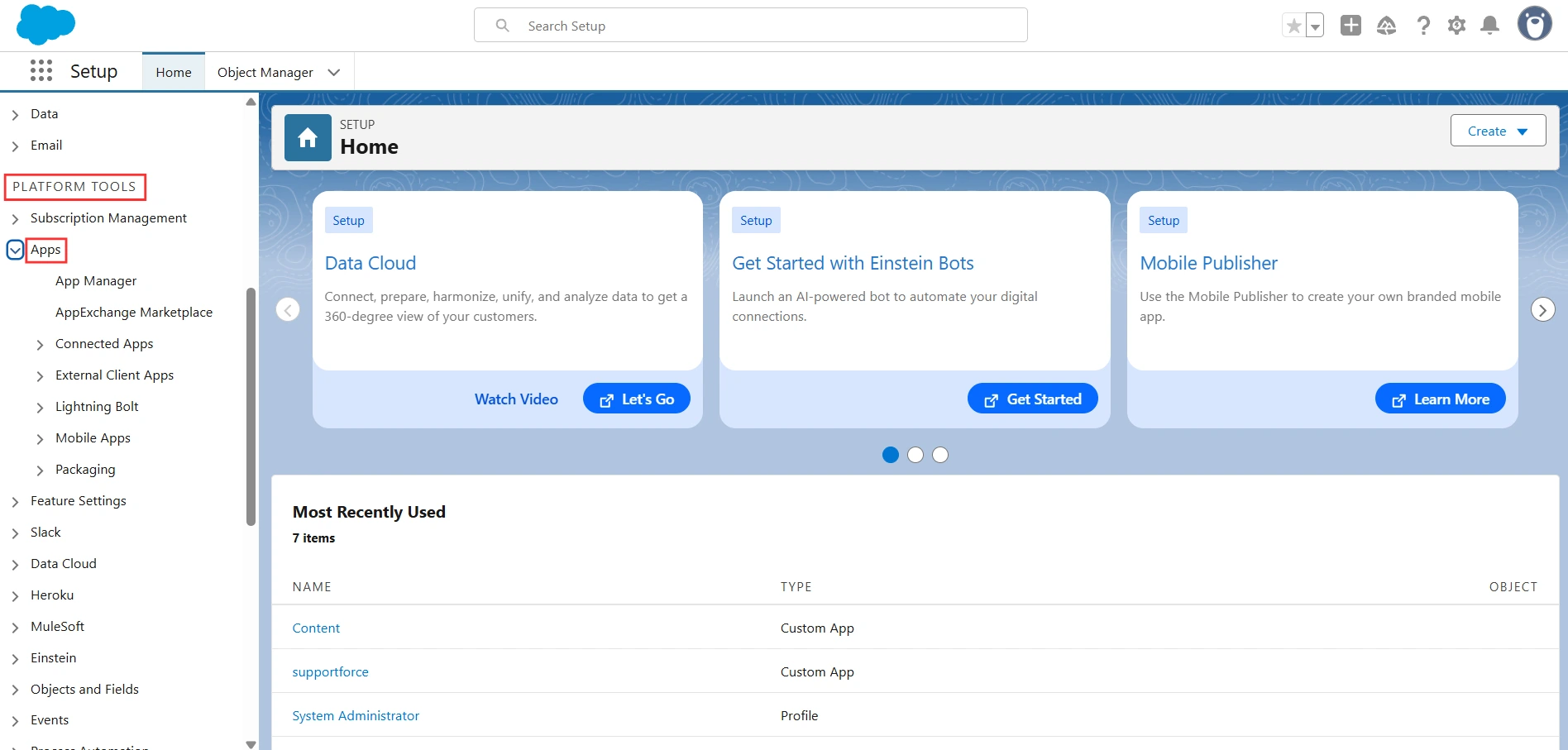
Task: Select the first carousel page dot
Action: coord(891,455)
